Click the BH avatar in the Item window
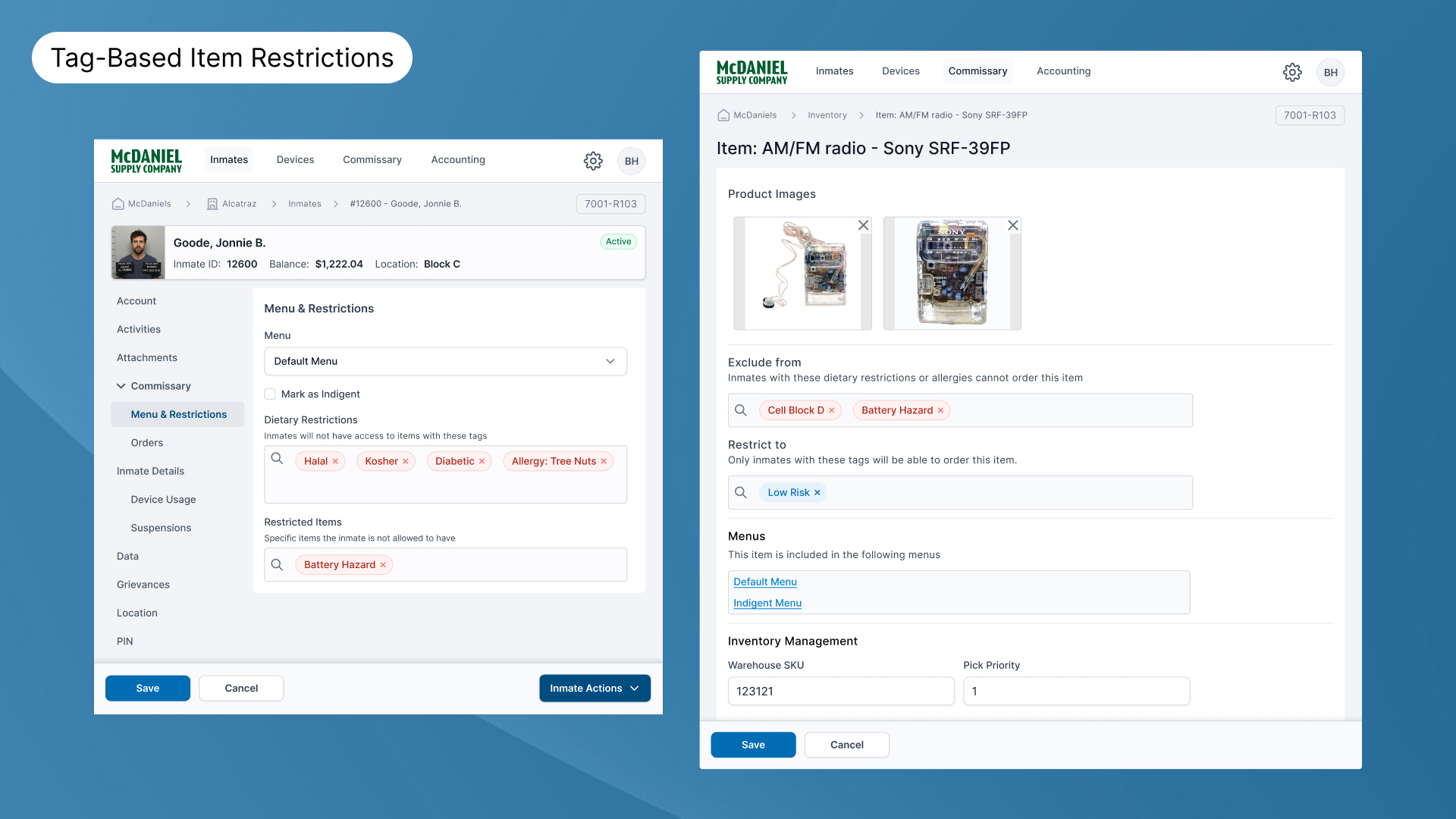Image resolution: width=1456 pixels, height=819 pixels. pos(1331,72)
